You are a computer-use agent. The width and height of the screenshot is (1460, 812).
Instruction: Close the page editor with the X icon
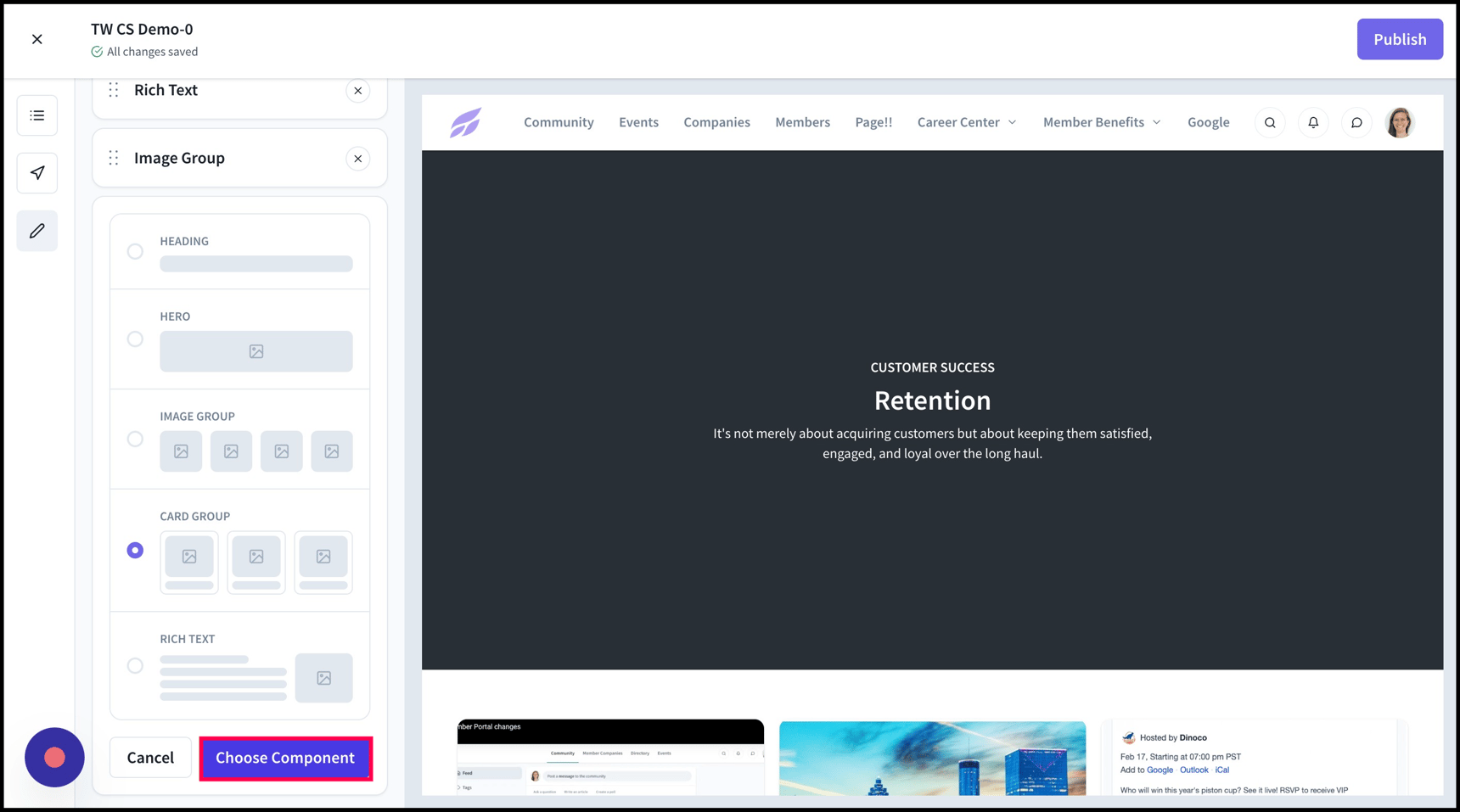37,39
